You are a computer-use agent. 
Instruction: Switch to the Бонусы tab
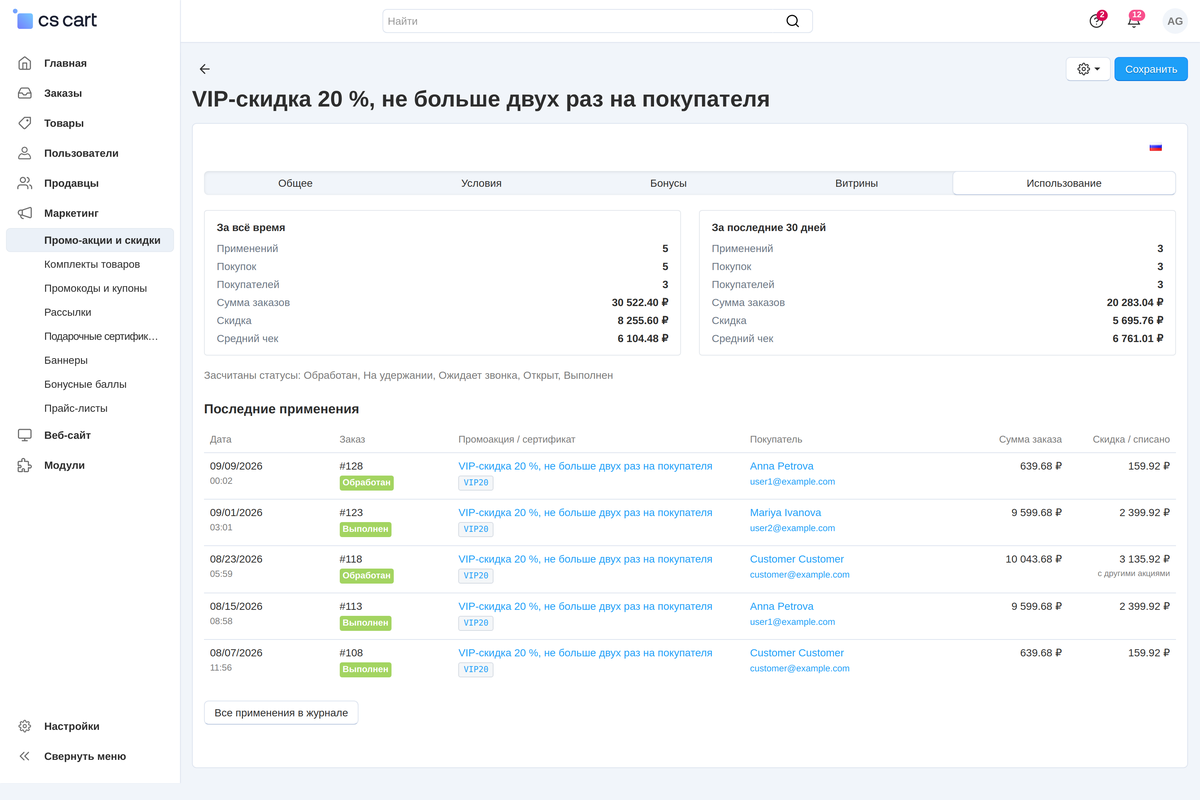(x=668, y=183)
